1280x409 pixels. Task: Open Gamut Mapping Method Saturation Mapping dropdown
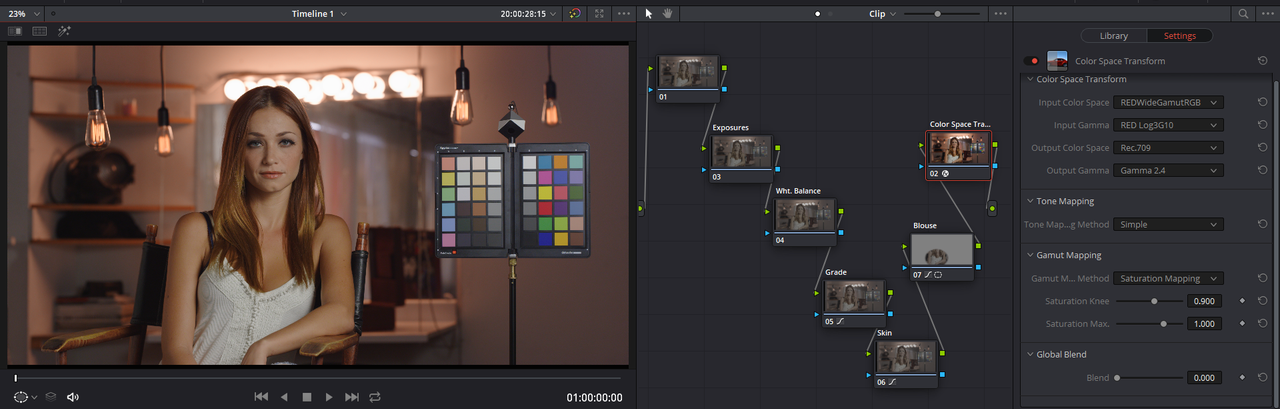click(1168, 278)
